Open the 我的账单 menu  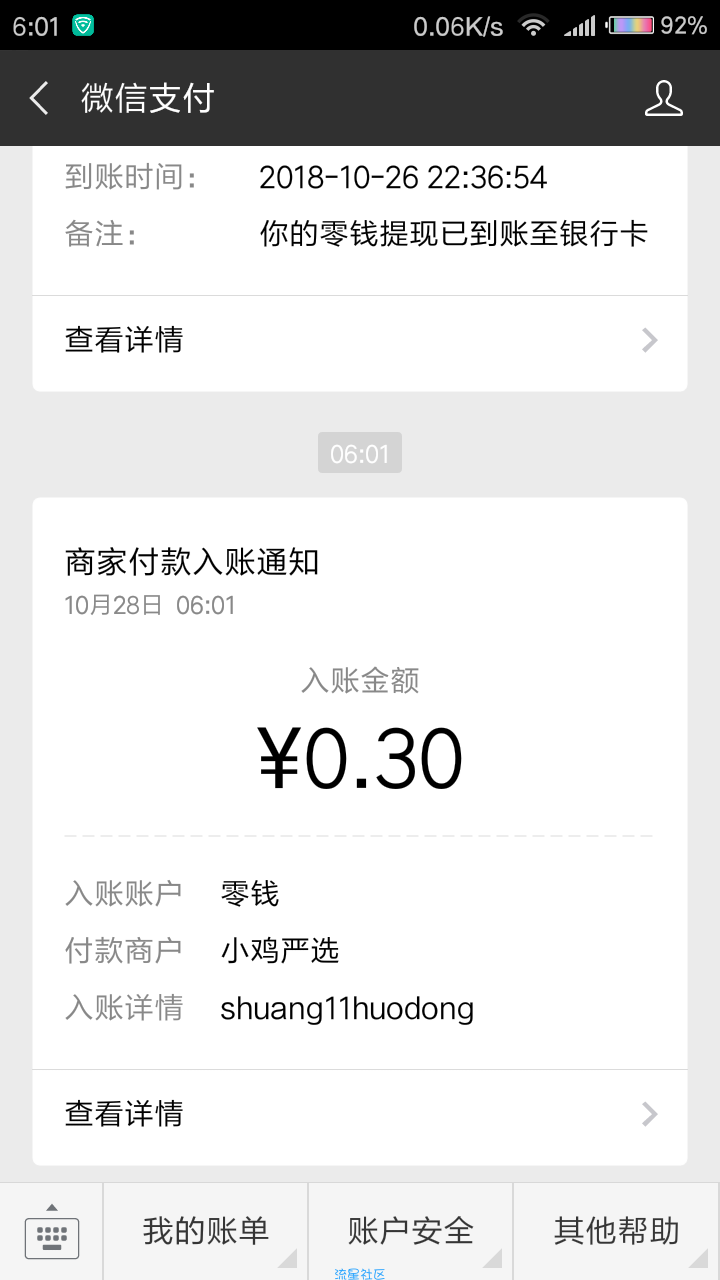[205, 1232]
